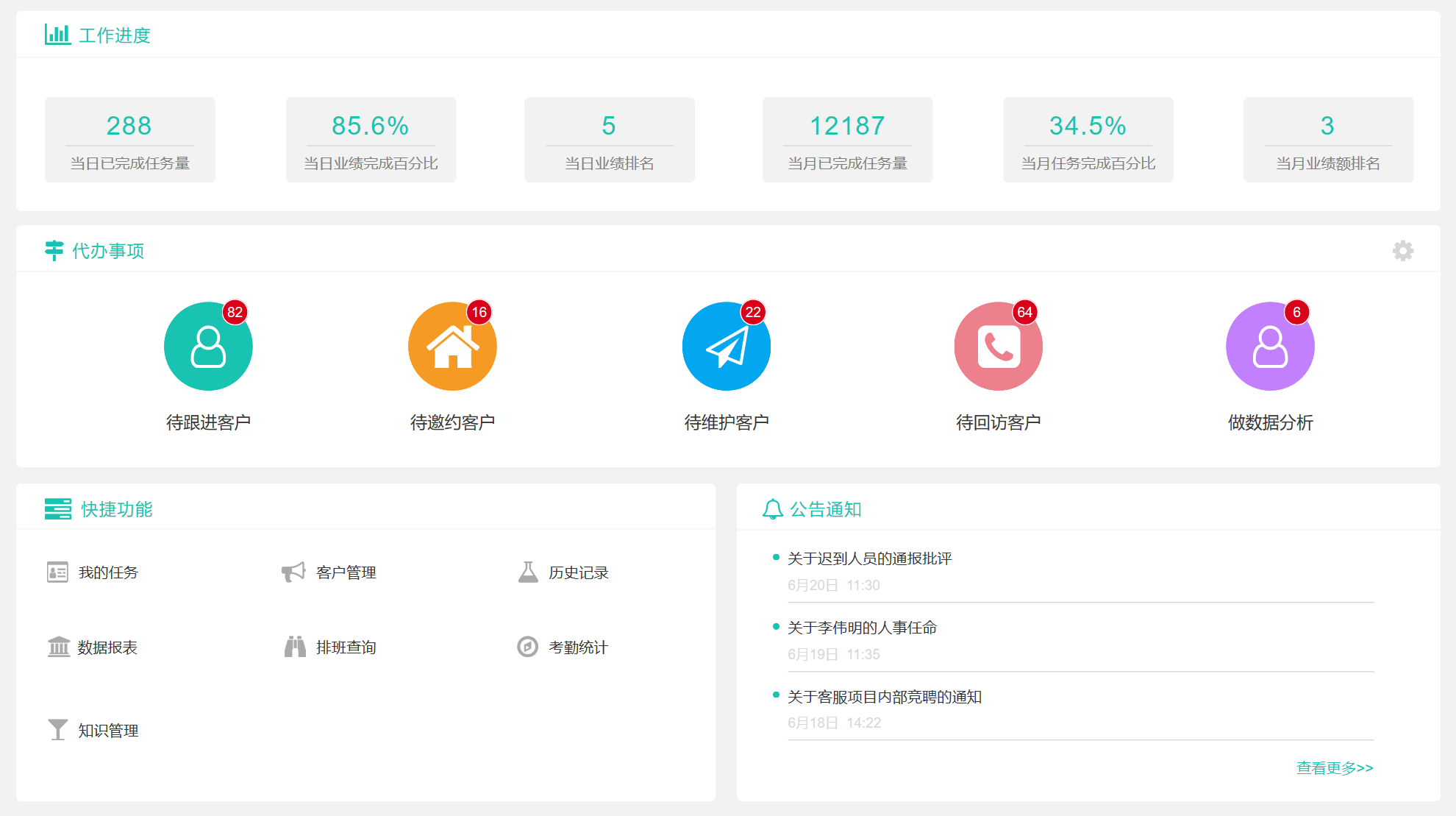Click the 工作进度 bar chart icon
Screen dimensions: 1456x816
[x=57, y=33]
